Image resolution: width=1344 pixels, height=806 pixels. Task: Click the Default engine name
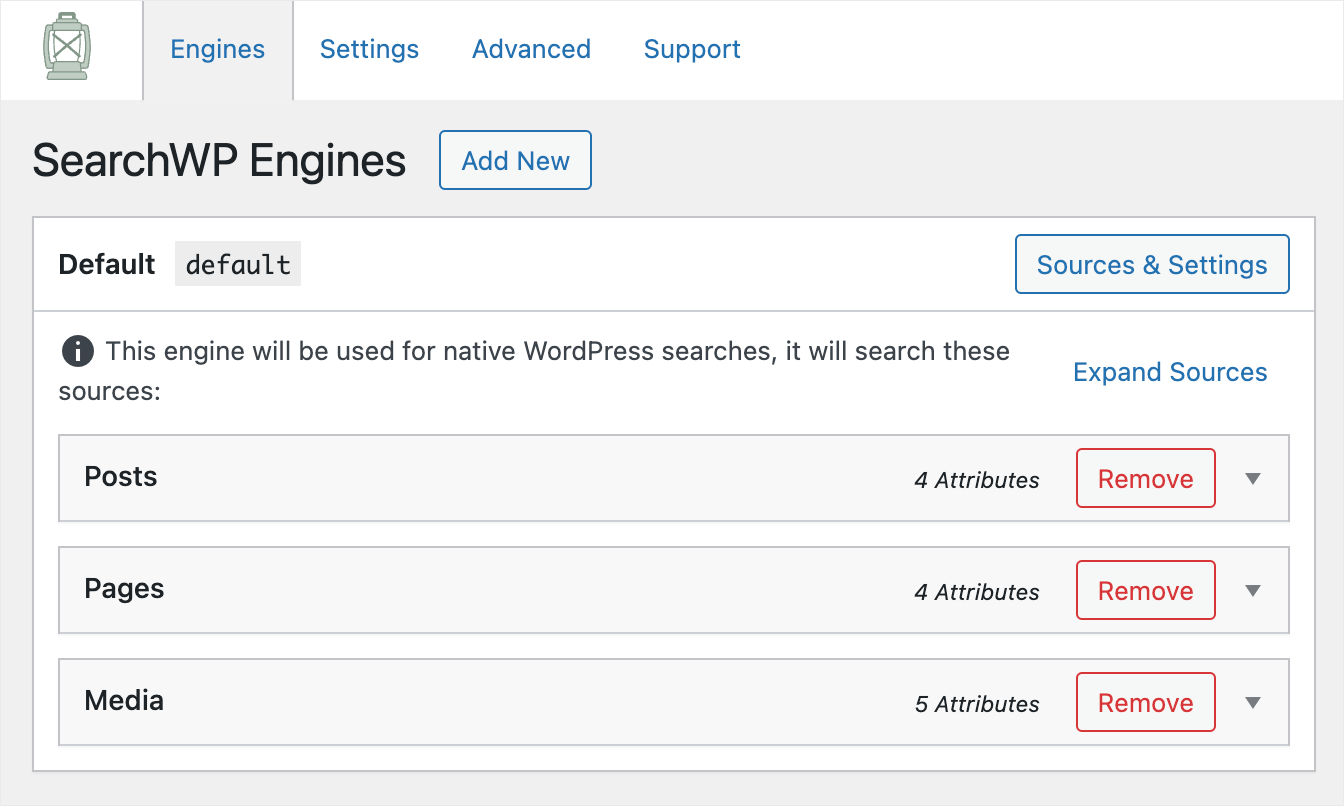pos(107,264)
